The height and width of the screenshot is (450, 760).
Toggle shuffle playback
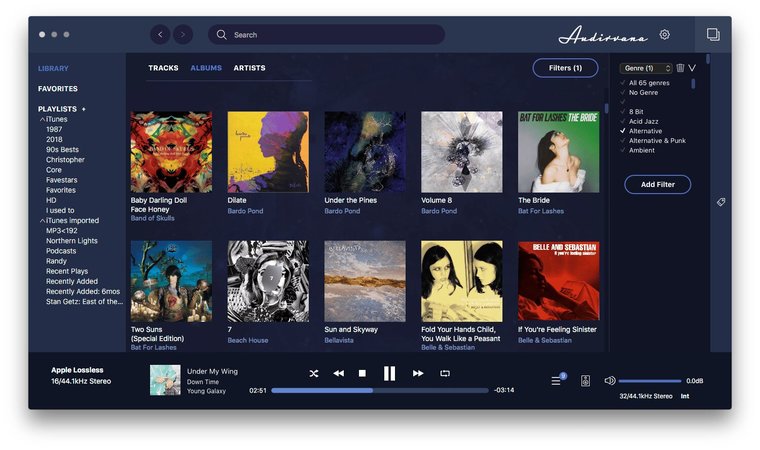314,373
